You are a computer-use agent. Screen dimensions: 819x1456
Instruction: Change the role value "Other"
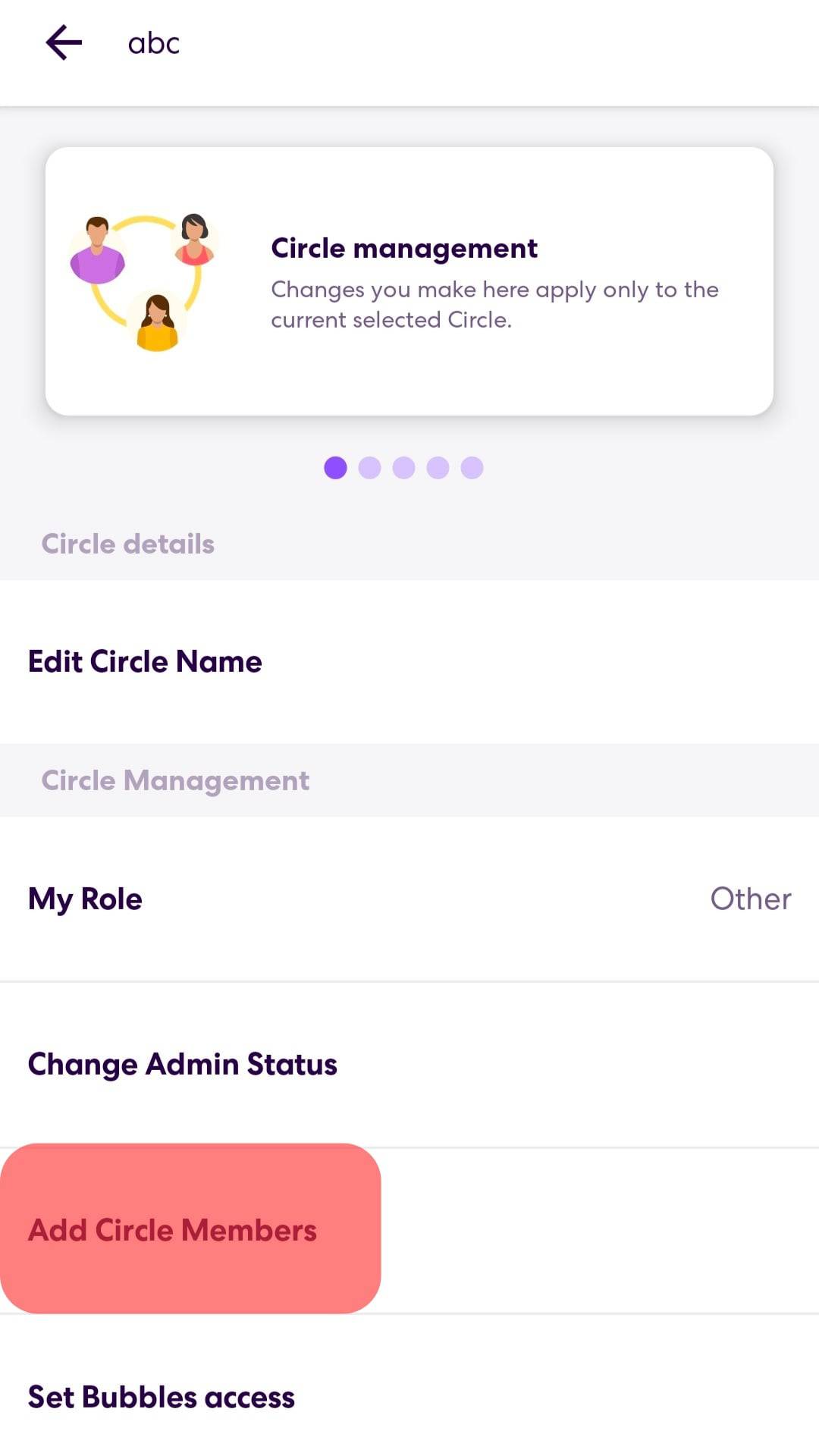click(x=750, y=899)
